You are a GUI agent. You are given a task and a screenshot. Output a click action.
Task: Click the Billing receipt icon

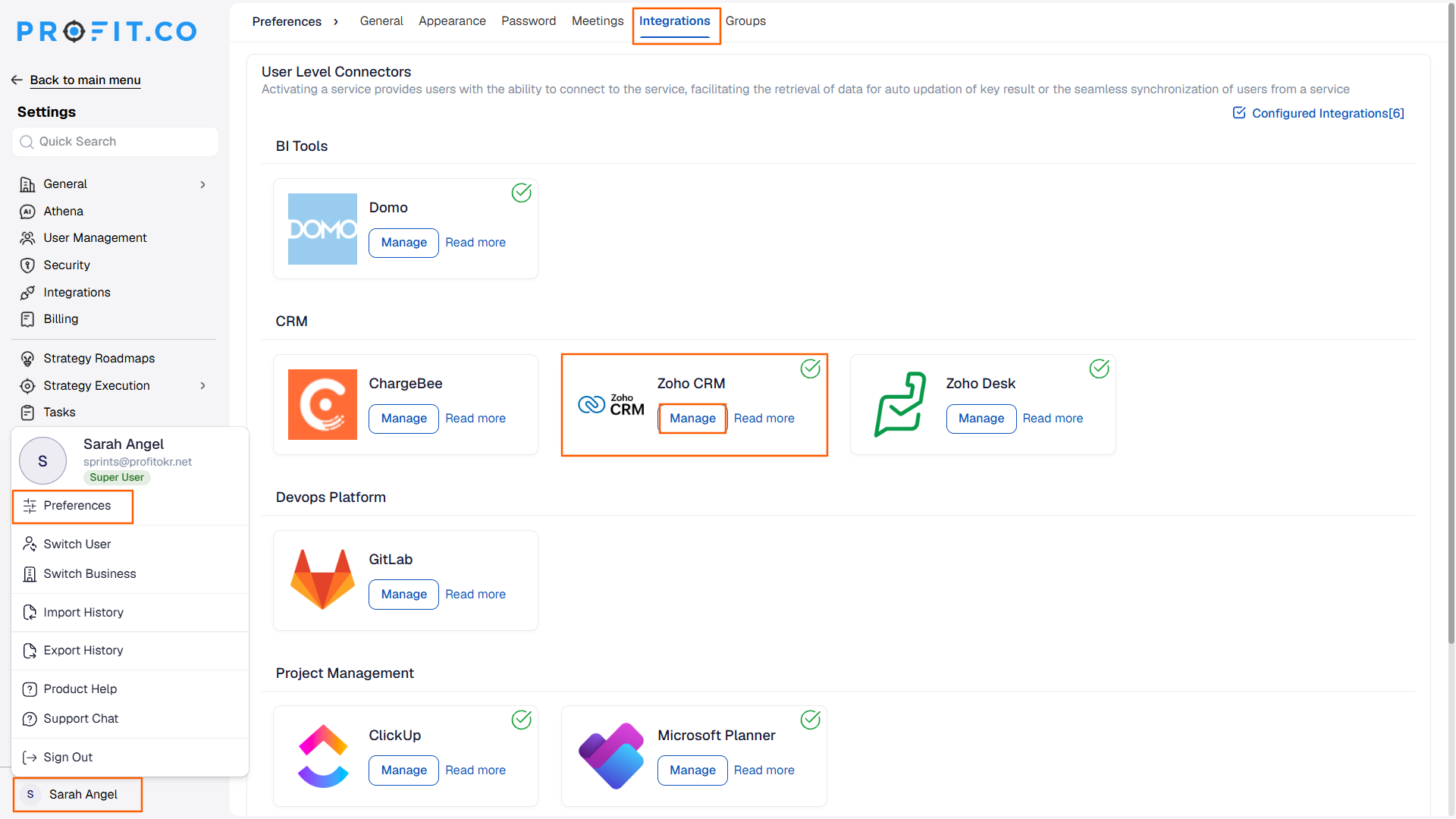pos(27,319)
